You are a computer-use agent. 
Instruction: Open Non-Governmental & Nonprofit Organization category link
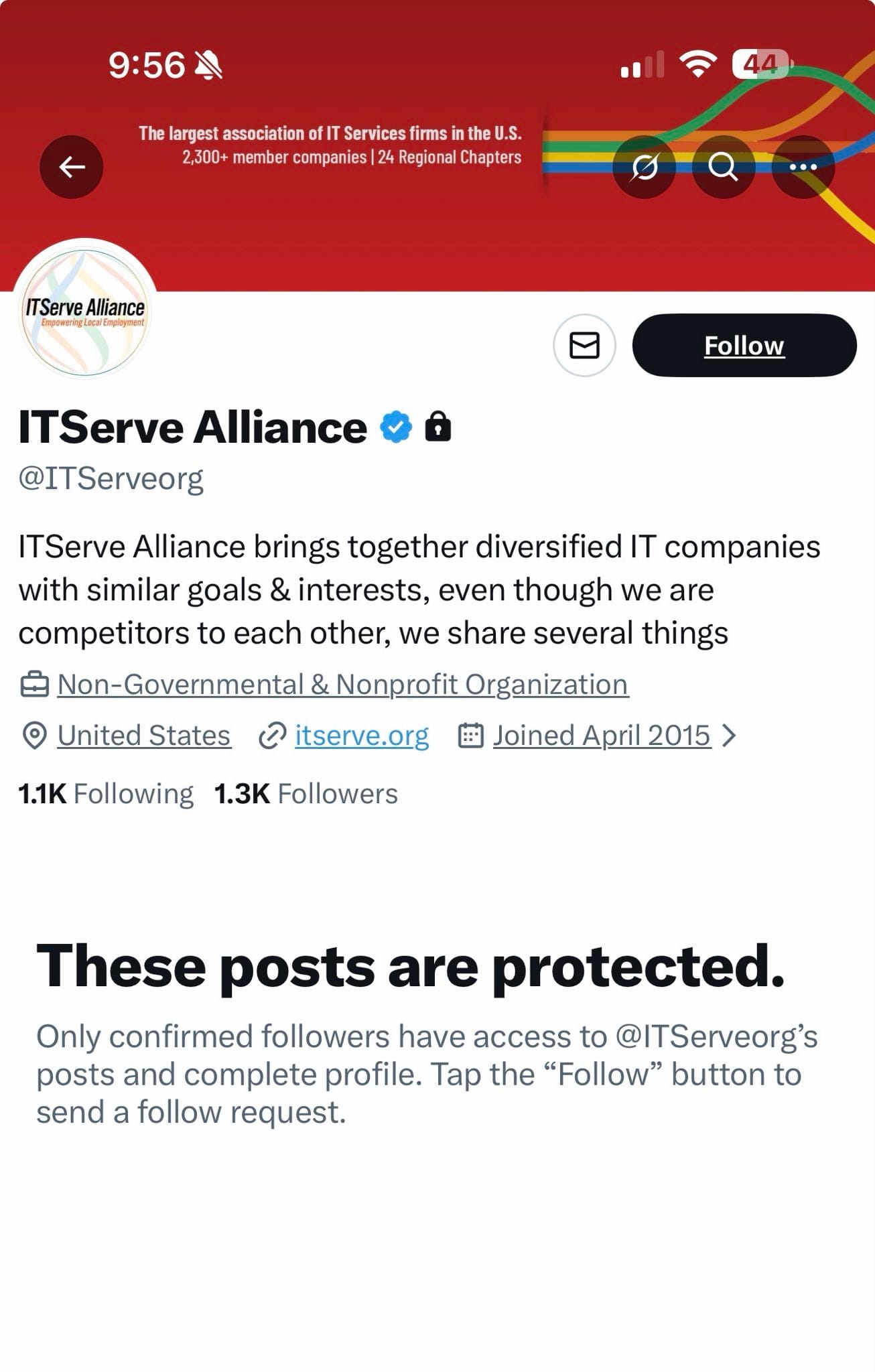[x=342, y=685]
